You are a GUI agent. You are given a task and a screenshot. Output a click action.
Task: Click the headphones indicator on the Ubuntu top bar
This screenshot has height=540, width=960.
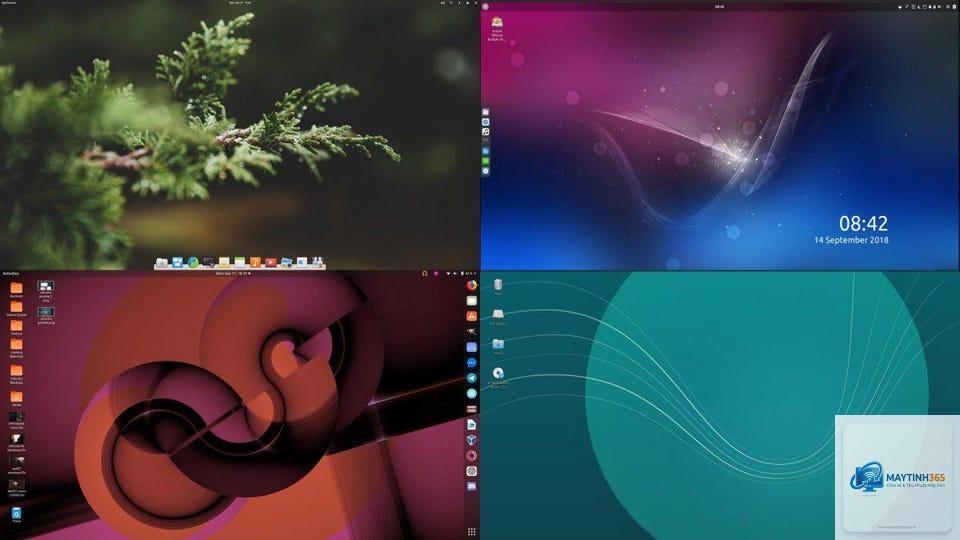(x=424, y=274)
